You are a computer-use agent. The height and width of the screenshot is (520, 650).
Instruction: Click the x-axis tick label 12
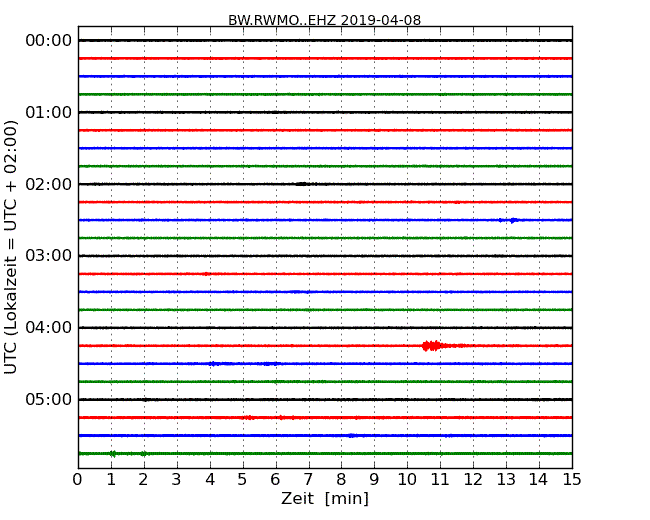click(x=473, y=480)
